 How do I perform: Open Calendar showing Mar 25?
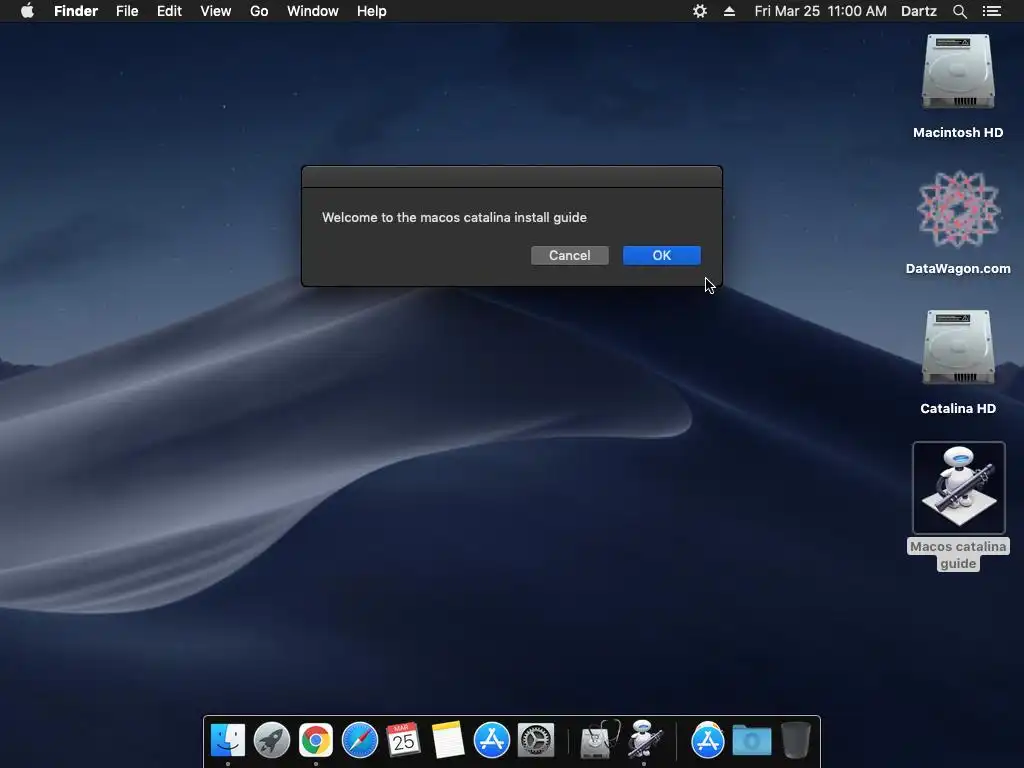pos(403,740)
